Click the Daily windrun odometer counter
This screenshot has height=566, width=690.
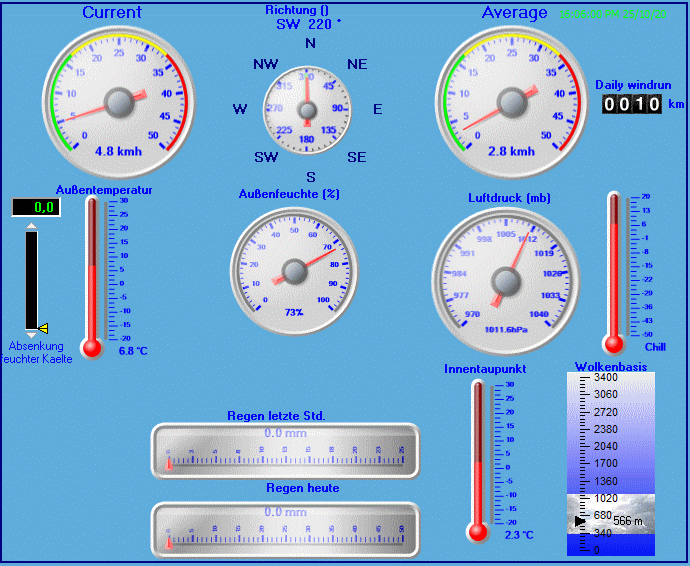(632, 104)
